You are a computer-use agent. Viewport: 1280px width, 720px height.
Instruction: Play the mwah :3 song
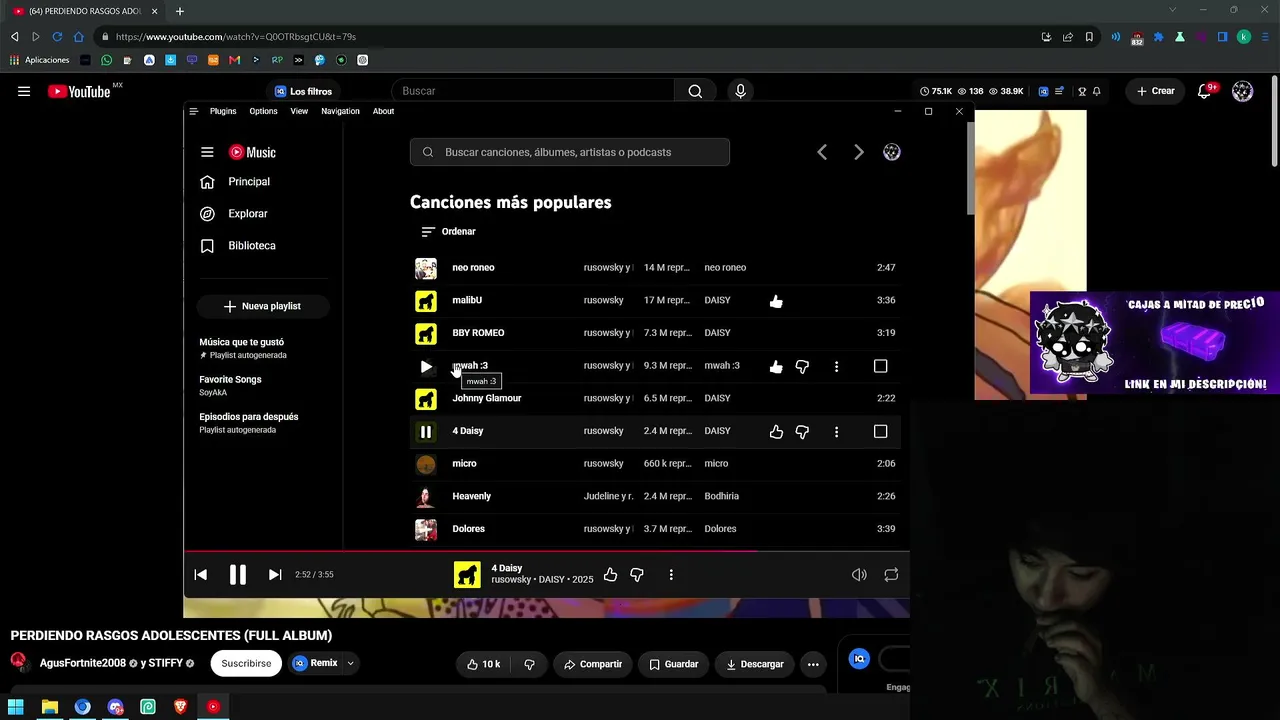[x=426, y=366]
